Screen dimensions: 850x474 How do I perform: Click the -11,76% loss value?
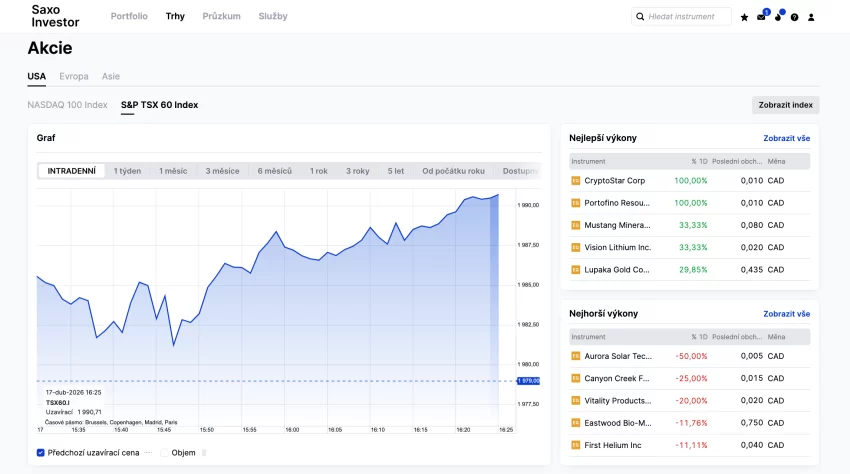[692, 423]
